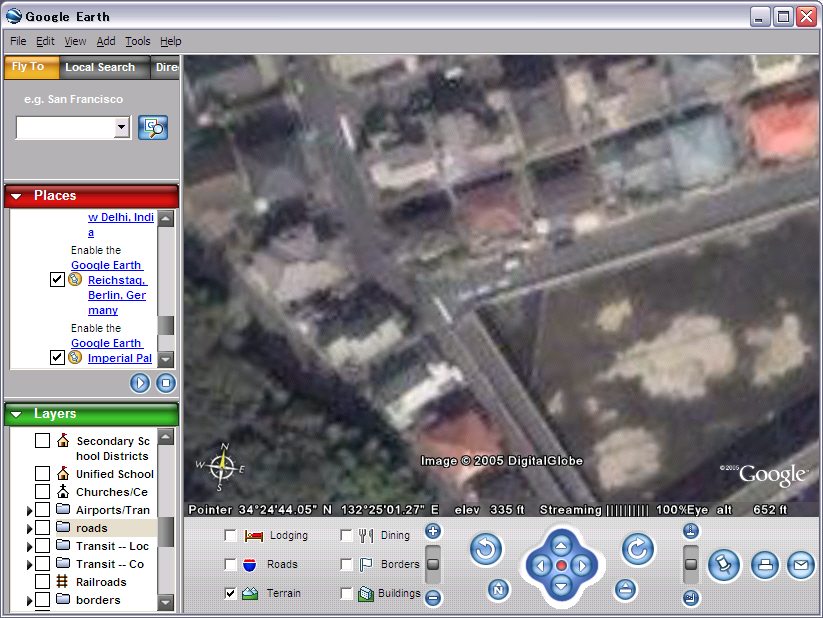This screenshot has height=618, width=823.
Task: Switch to the Local Search tab
Action: [x=100, y=67]
